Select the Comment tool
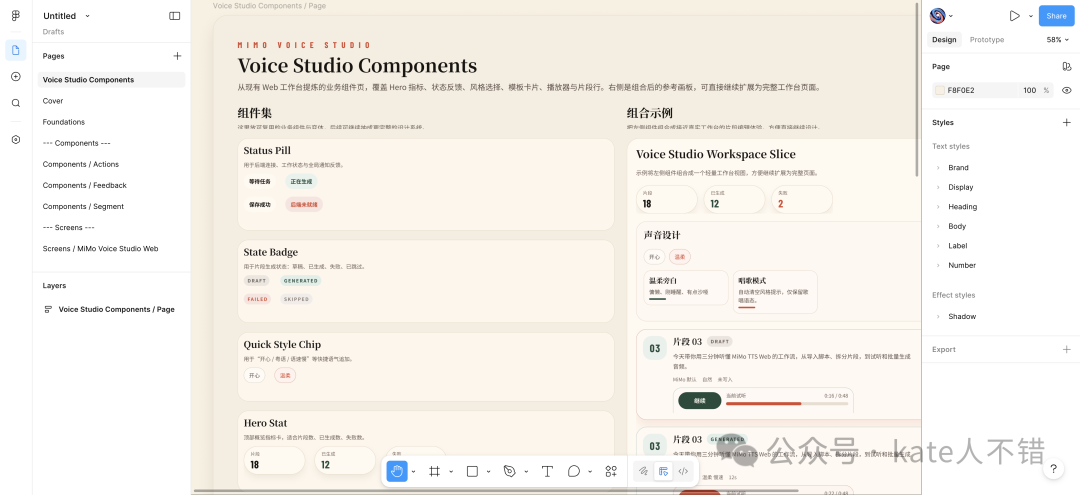 click(574, 471)
